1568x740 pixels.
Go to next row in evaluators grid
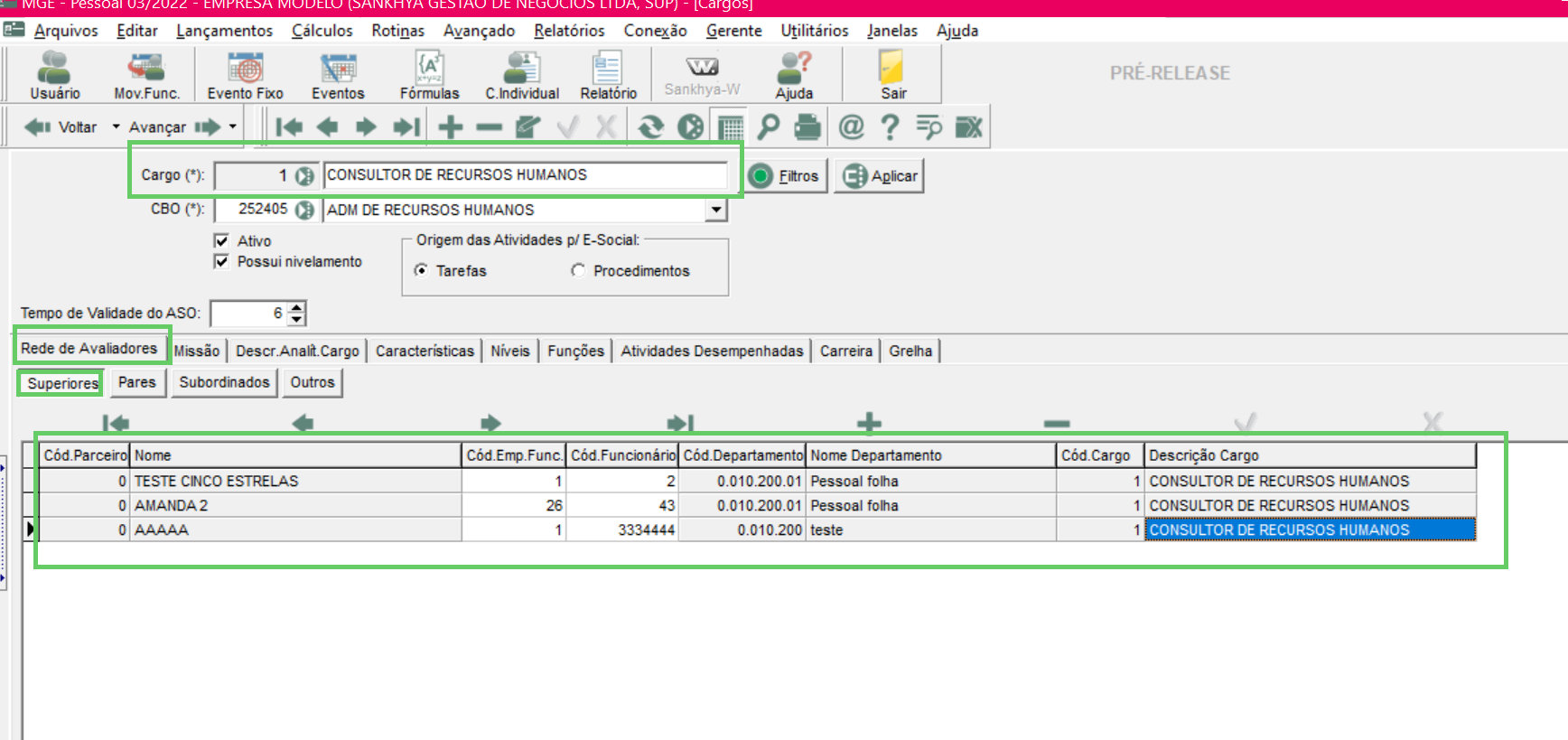tap(490, 422)
